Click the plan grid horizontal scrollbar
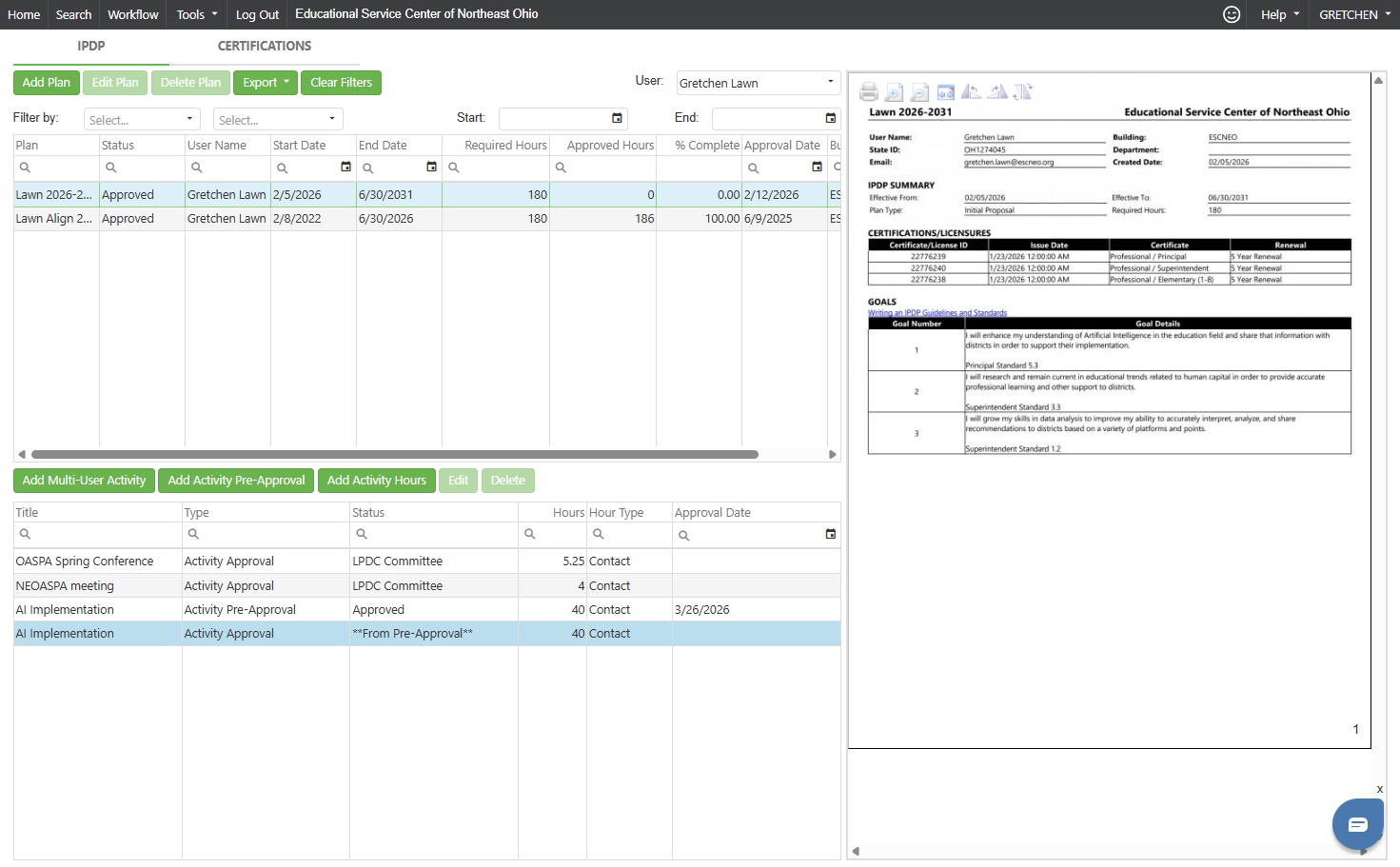1400x867 pixels. [x=395, y=454]
